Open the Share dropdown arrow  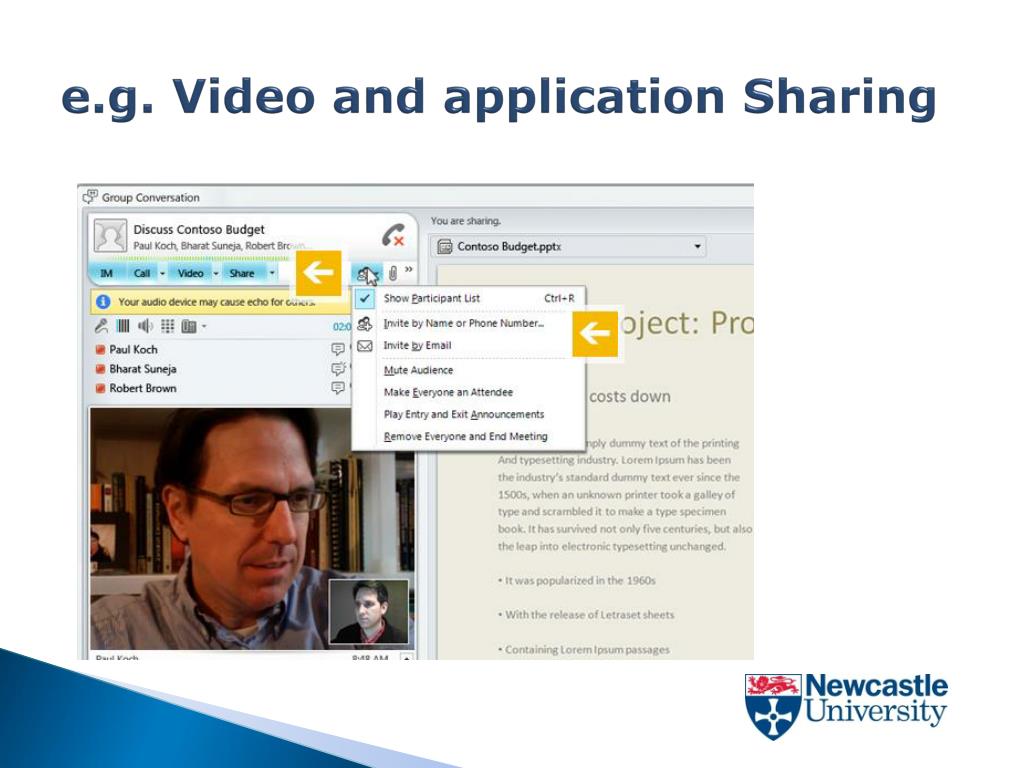click(x=272, y=274)
